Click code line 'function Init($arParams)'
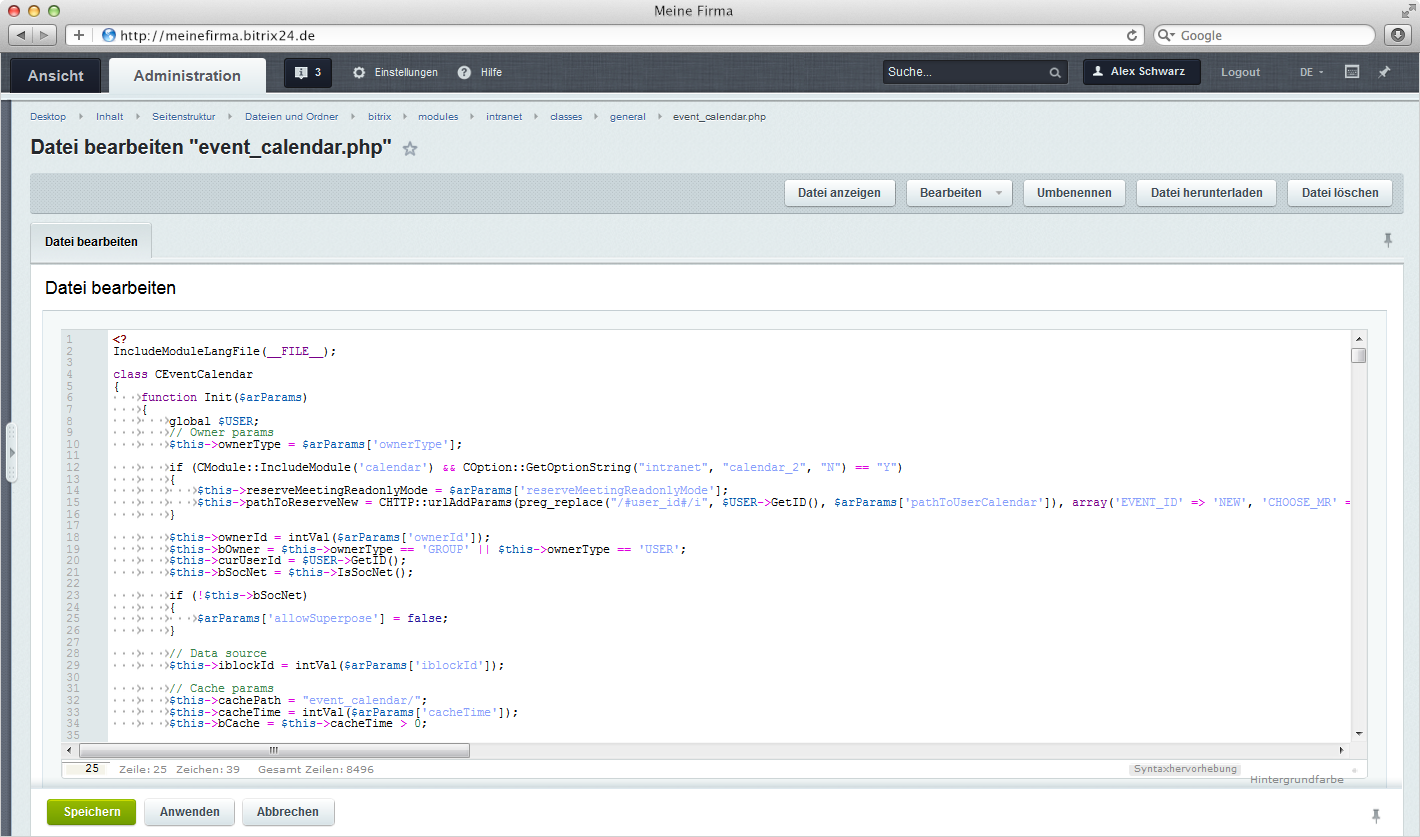Viewport: 1420px width, 837px height. (x=224, y=398)
